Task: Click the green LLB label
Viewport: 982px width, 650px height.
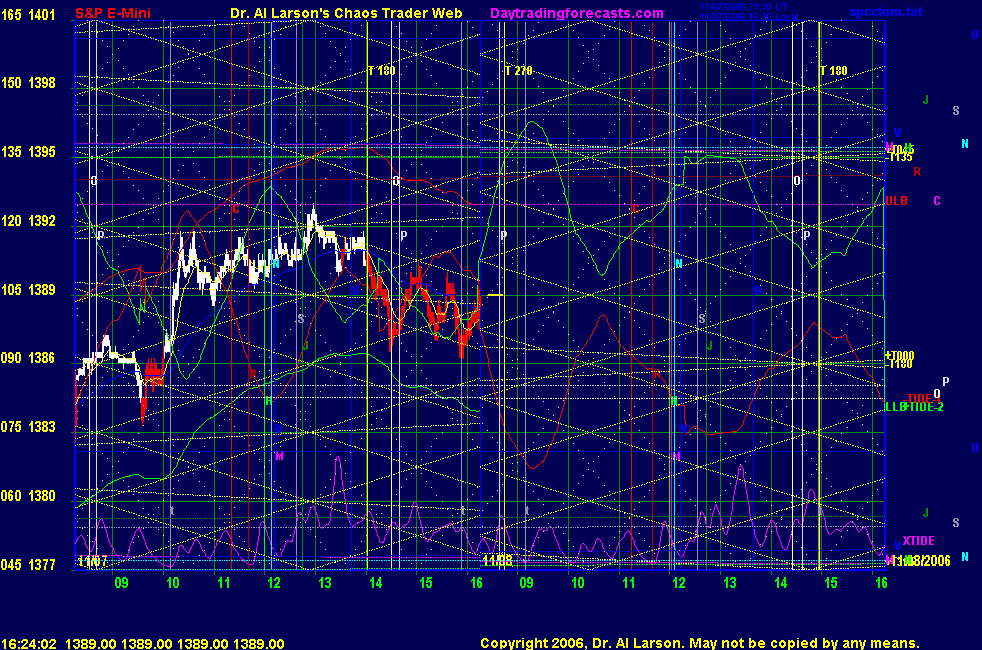Action: pyautogui.click(x=896, y=407)
